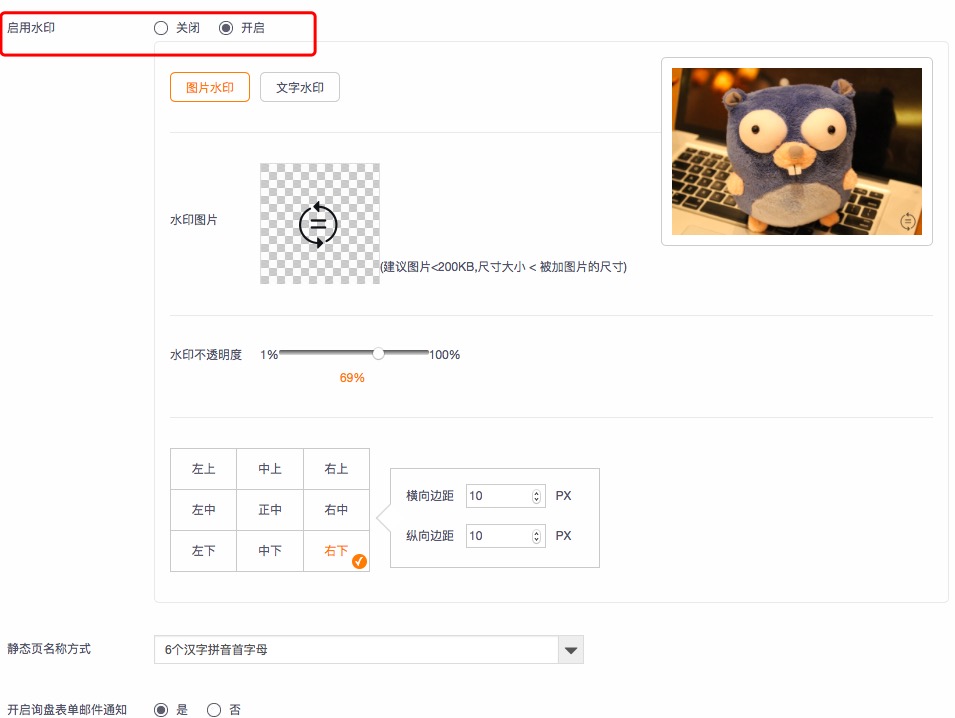
Task: Choose 左下 watermark position
Action: [203, 551]
